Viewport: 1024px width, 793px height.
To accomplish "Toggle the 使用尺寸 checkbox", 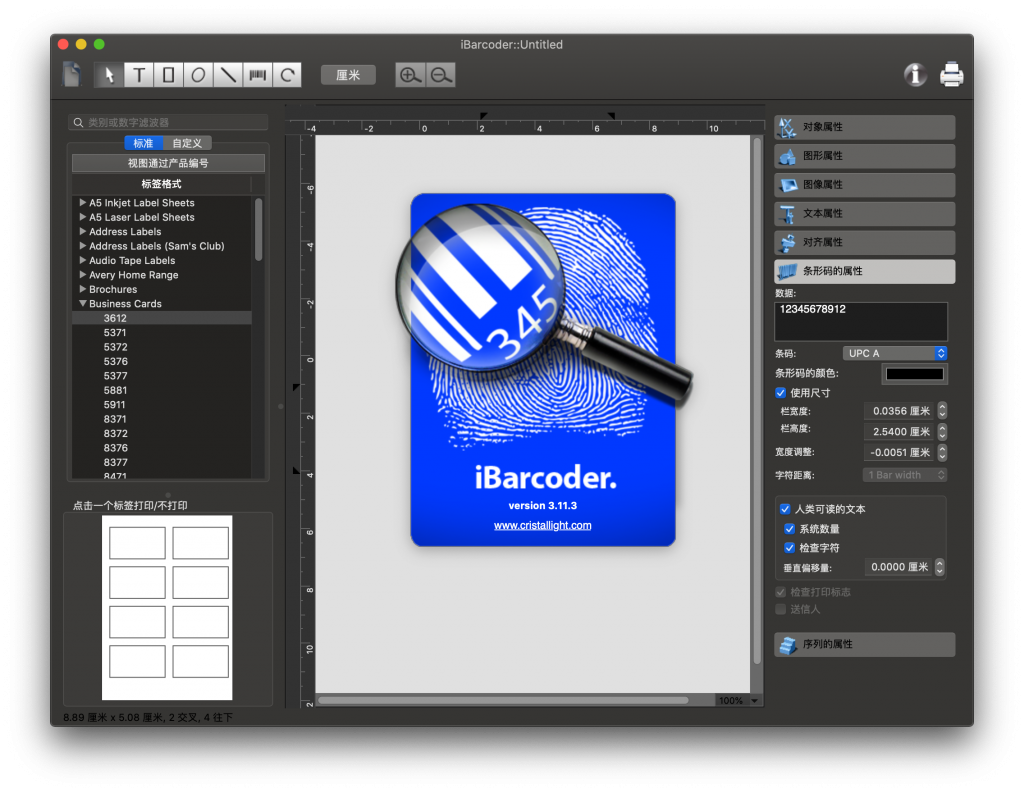I will pyautogui.click(x=780, y=393).
